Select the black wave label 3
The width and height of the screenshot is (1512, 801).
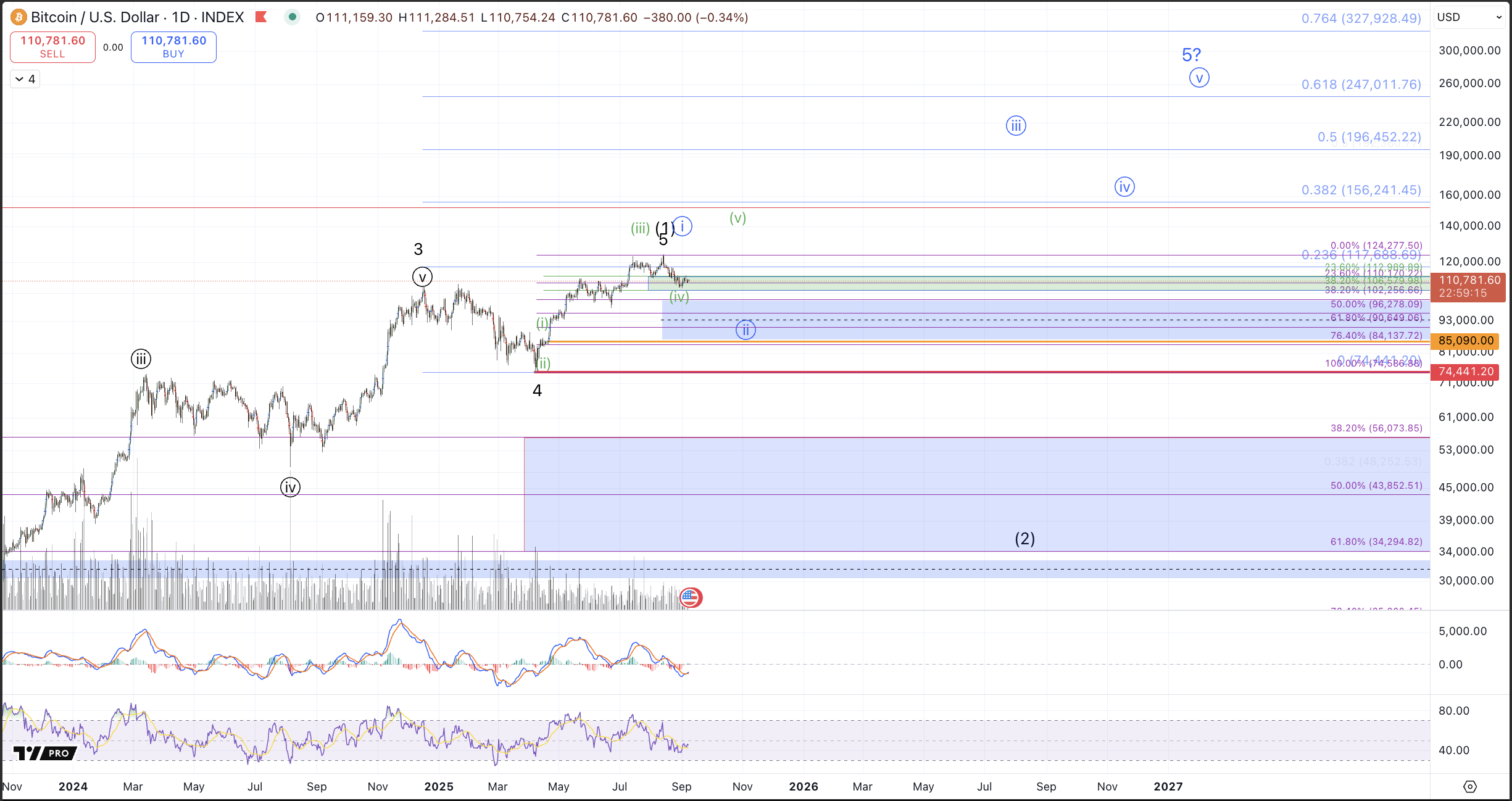[x=418, y=249]
